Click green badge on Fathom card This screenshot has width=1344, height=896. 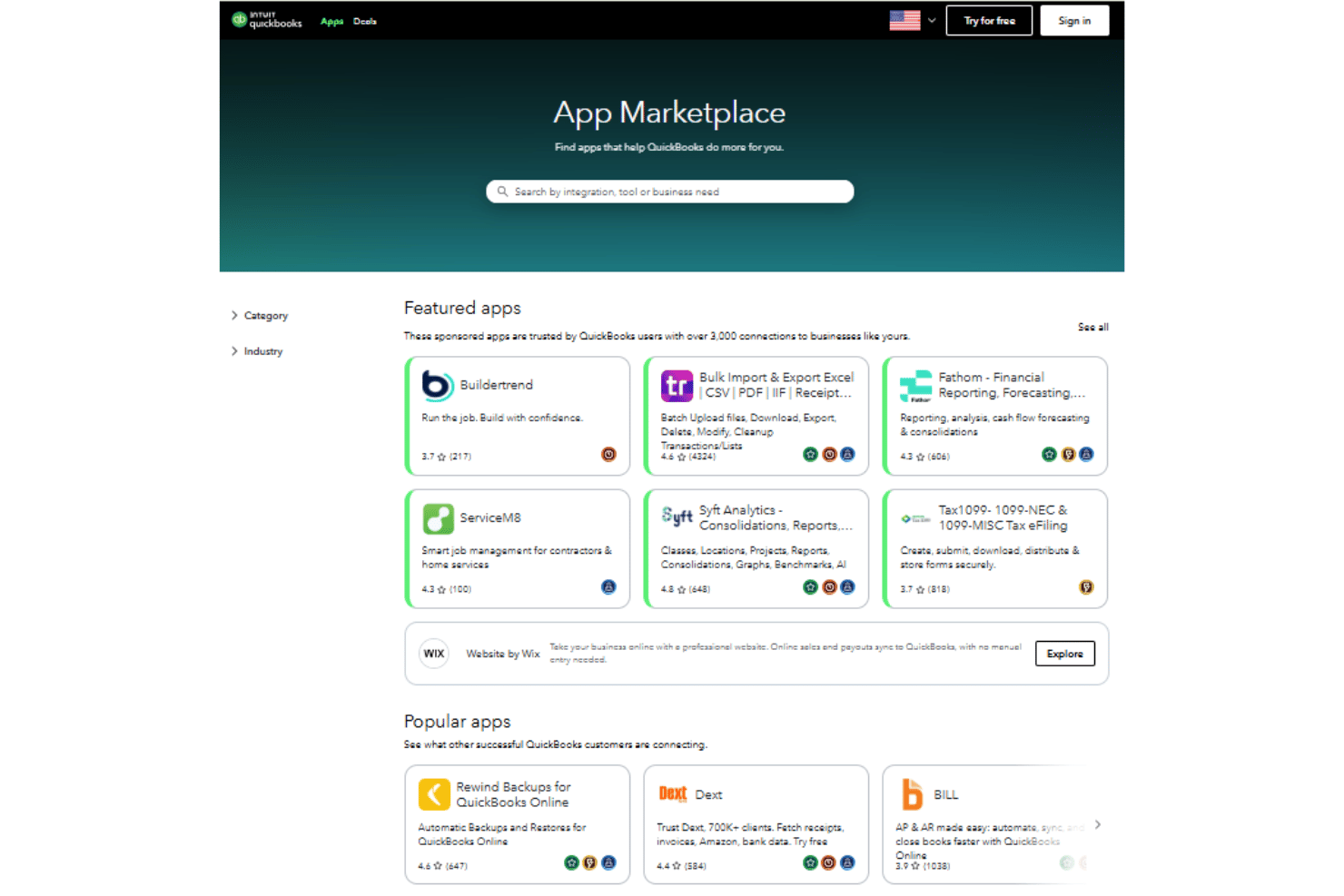point(1049,454)
